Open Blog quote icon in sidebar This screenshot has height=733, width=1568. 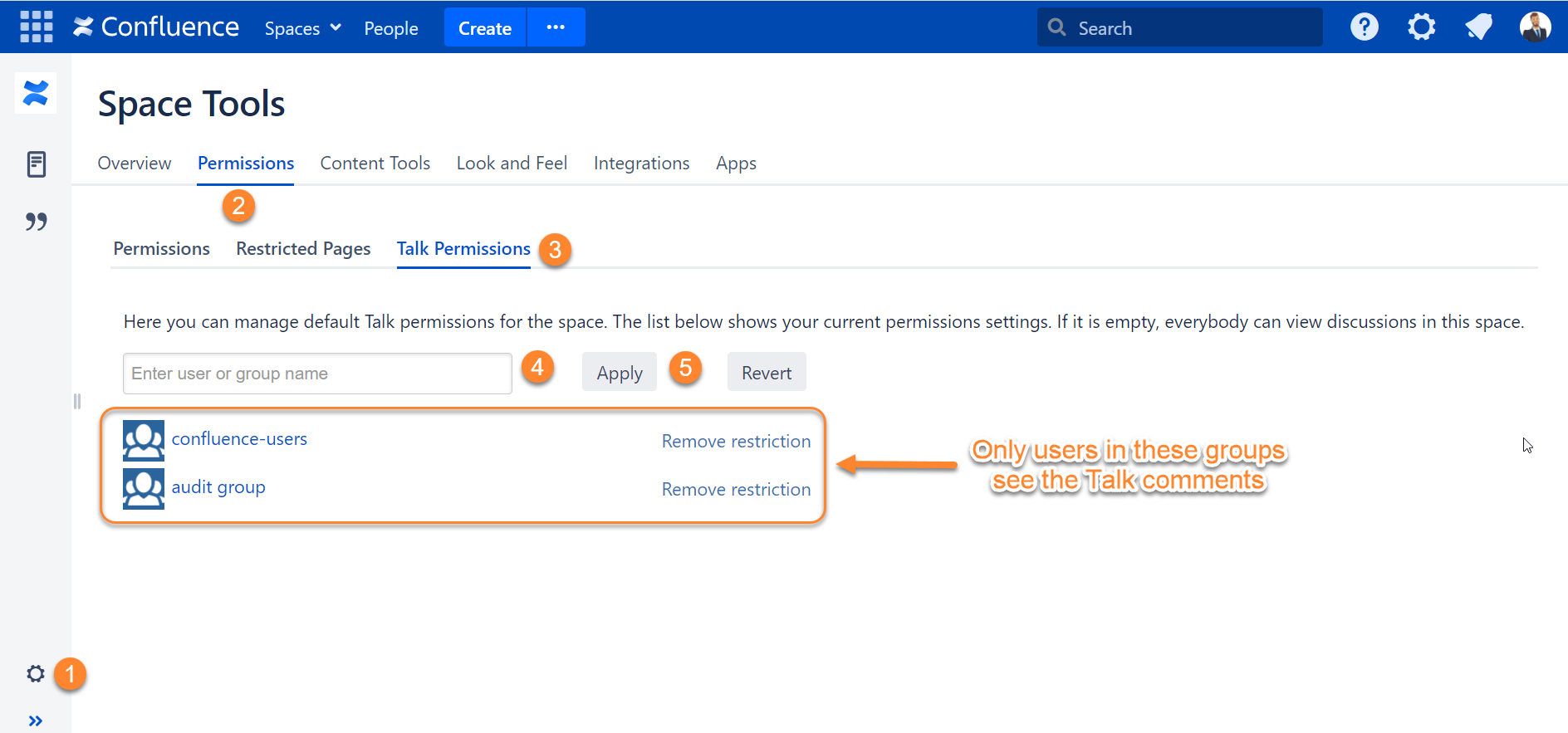point(36,222)
